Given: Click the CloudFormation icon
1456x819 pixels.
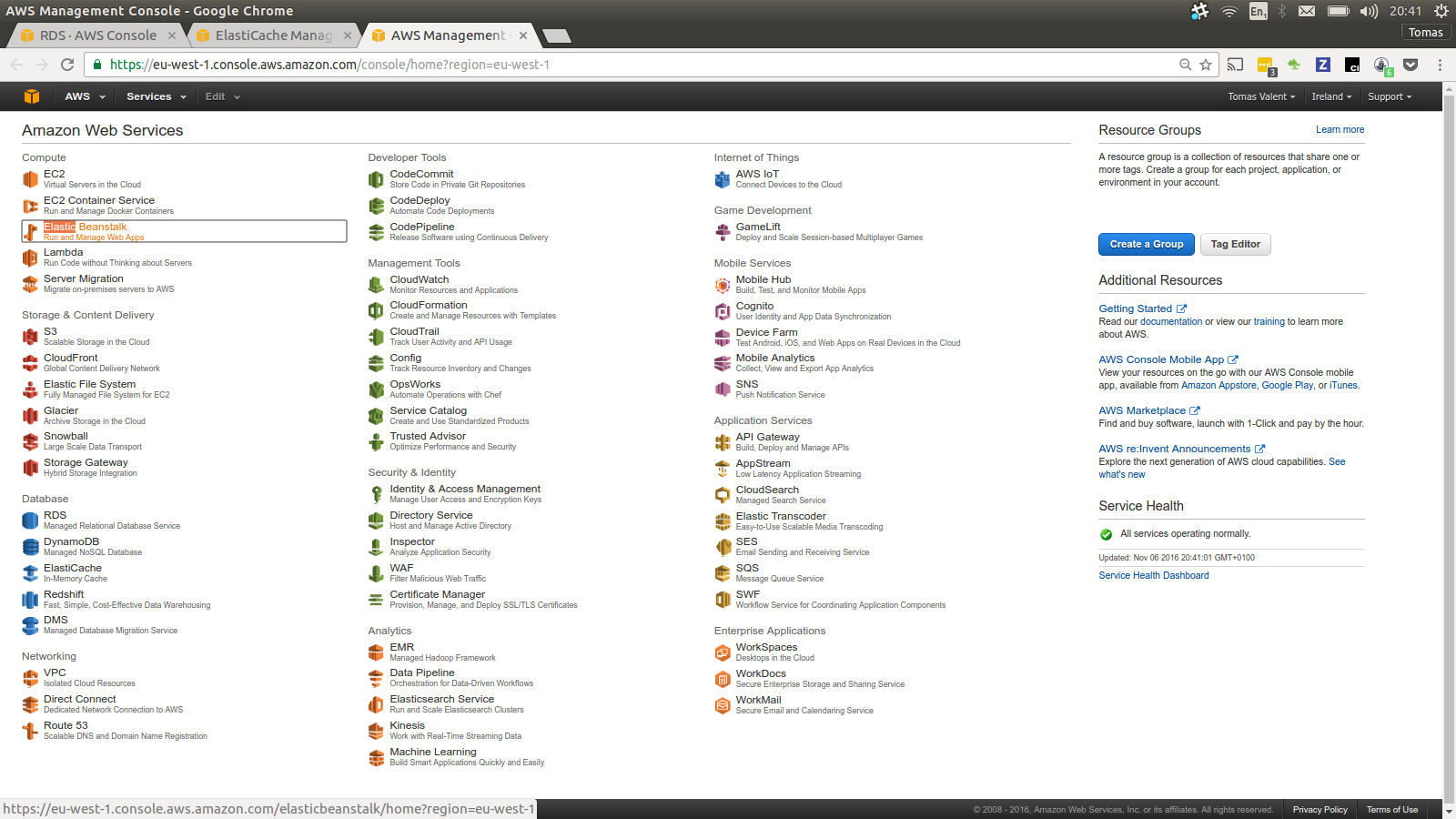Looking at the screenshot, I should [x=376, y=310].
